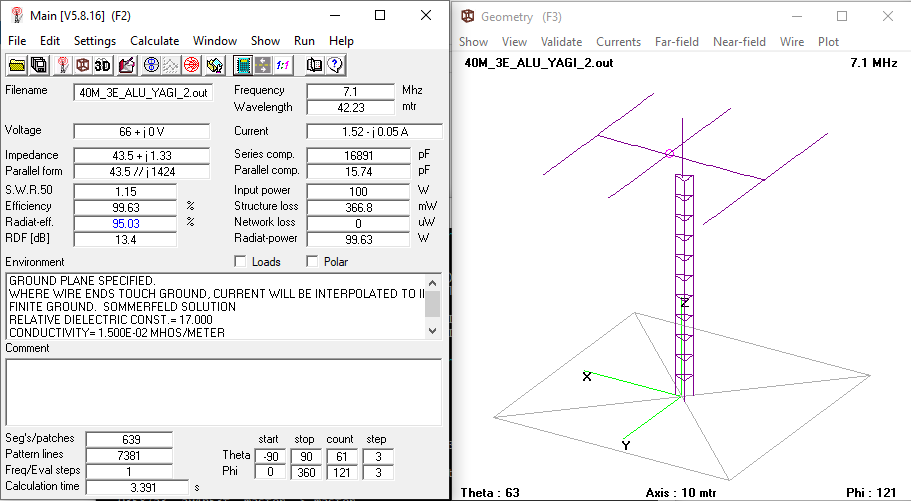Open the Show menu in Geometry window
This screenshot has height=501, width=911.
click(474, 42)
